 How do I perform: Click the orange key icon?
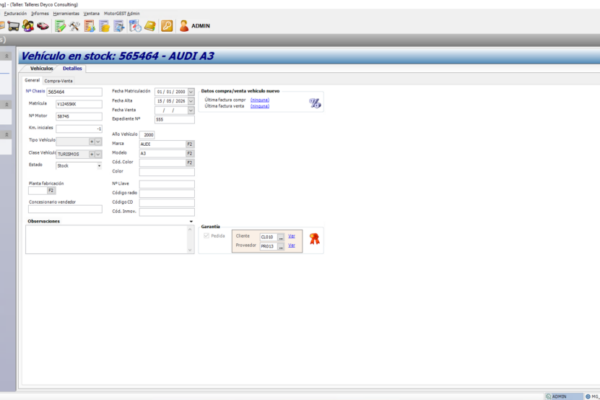167,26
